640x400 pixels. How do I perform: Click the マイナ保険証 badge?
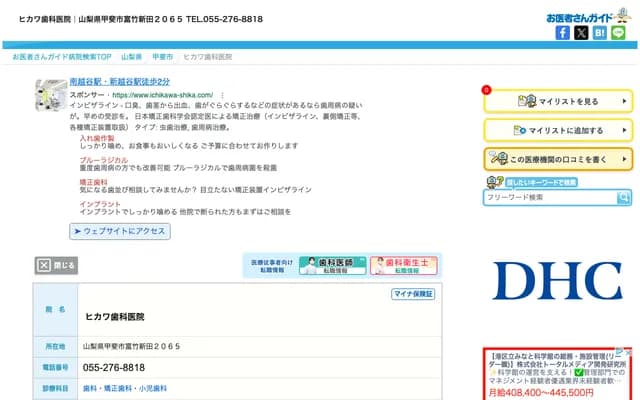[x=413, y=294]
